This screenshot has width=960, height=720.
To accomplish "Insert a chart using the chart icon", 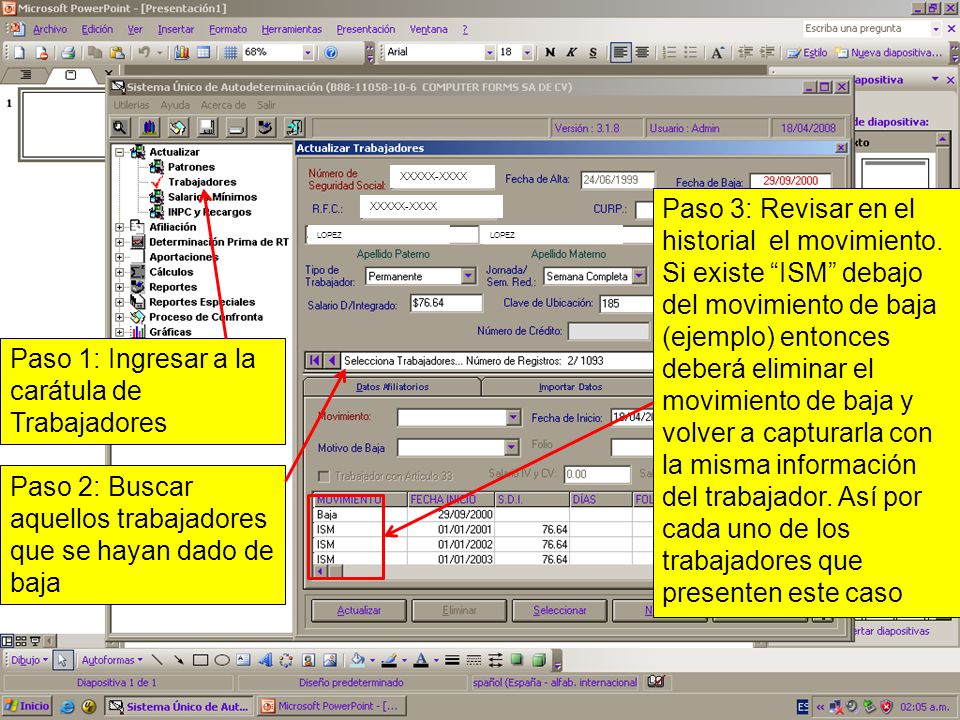I will click(x=182, y=53).
